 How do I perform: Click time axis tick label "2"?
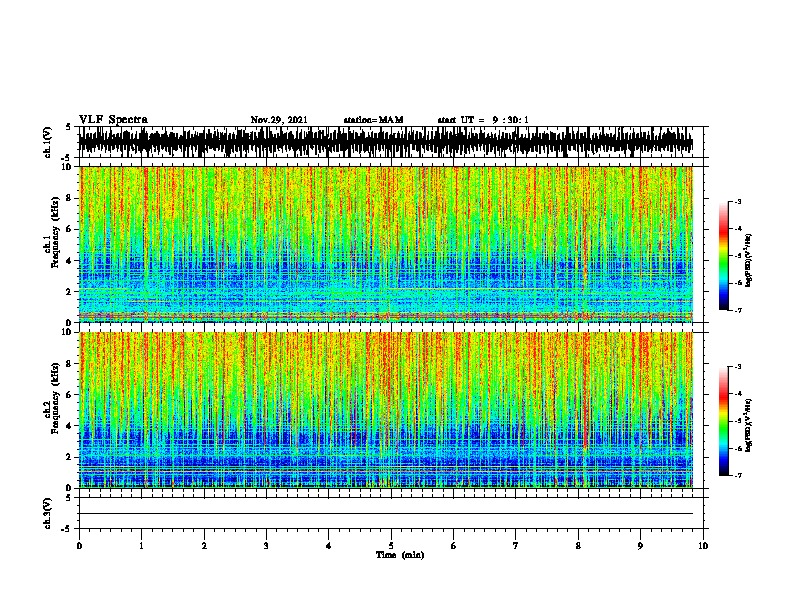(x=204, y=546)
